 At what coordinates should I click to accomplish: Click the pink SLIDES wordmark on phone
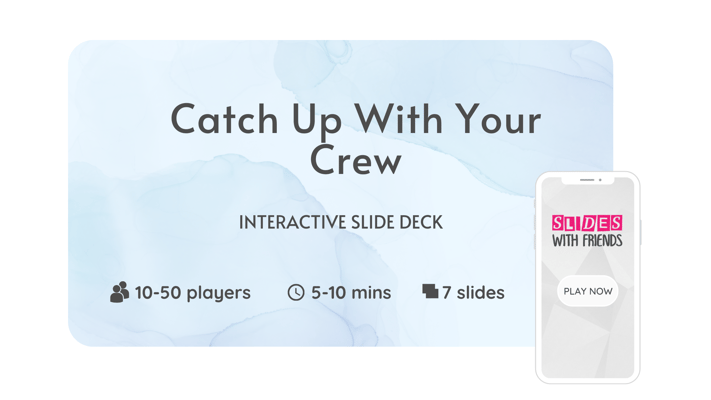(587, 223)
